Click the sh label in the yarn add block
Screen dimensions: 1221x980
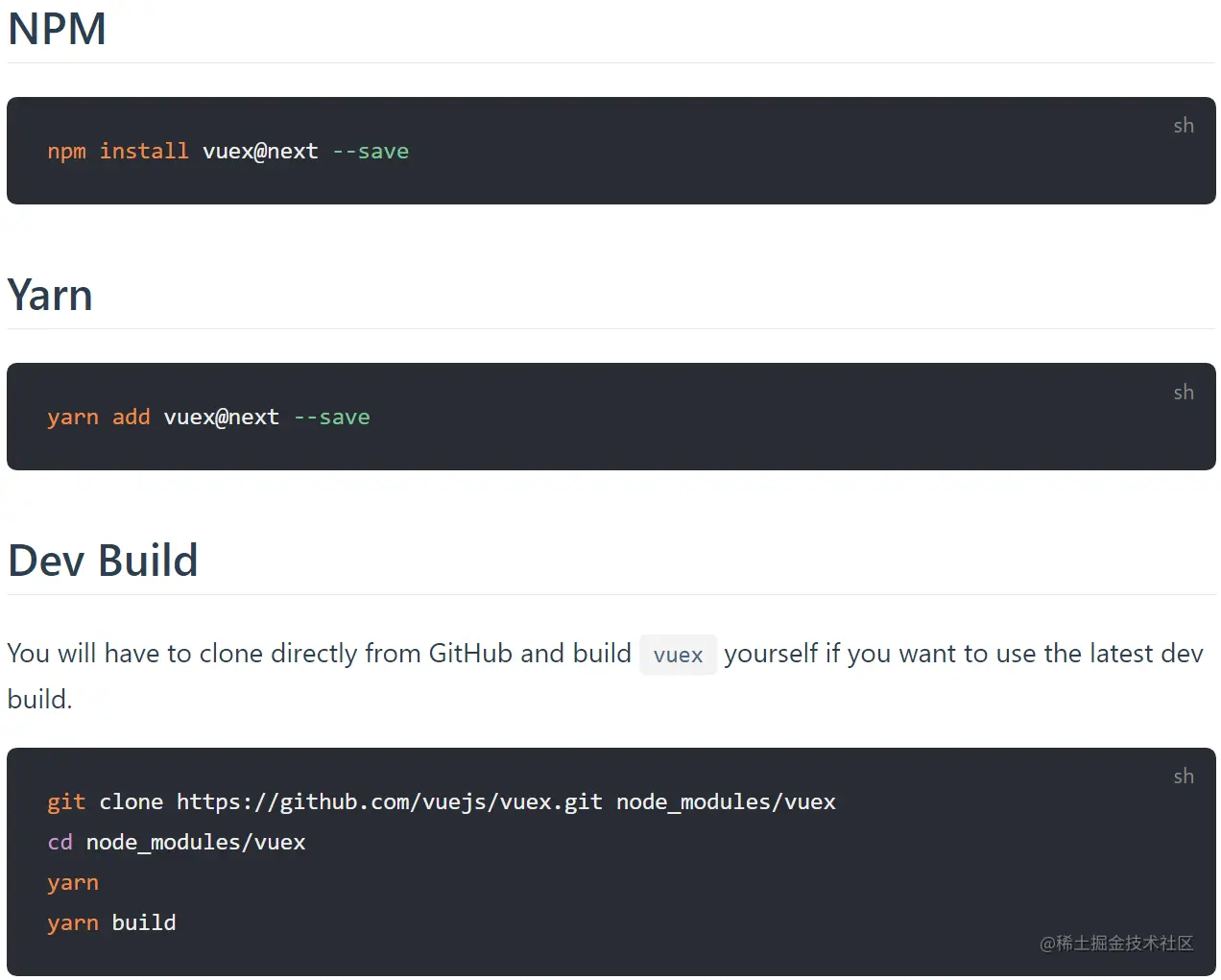click(x=1184, y=393)
